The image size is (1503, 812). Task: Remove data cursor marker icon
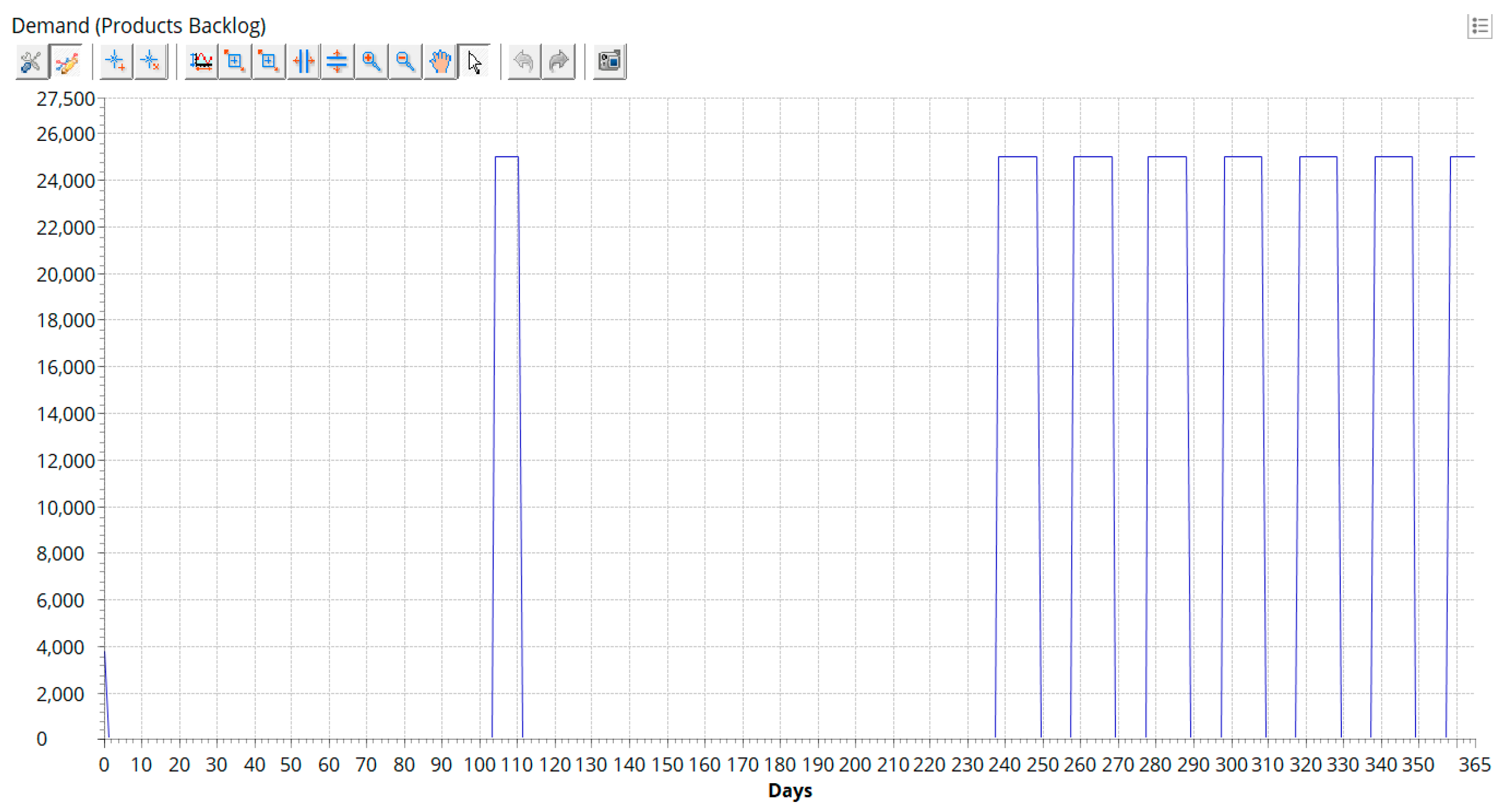150,61
